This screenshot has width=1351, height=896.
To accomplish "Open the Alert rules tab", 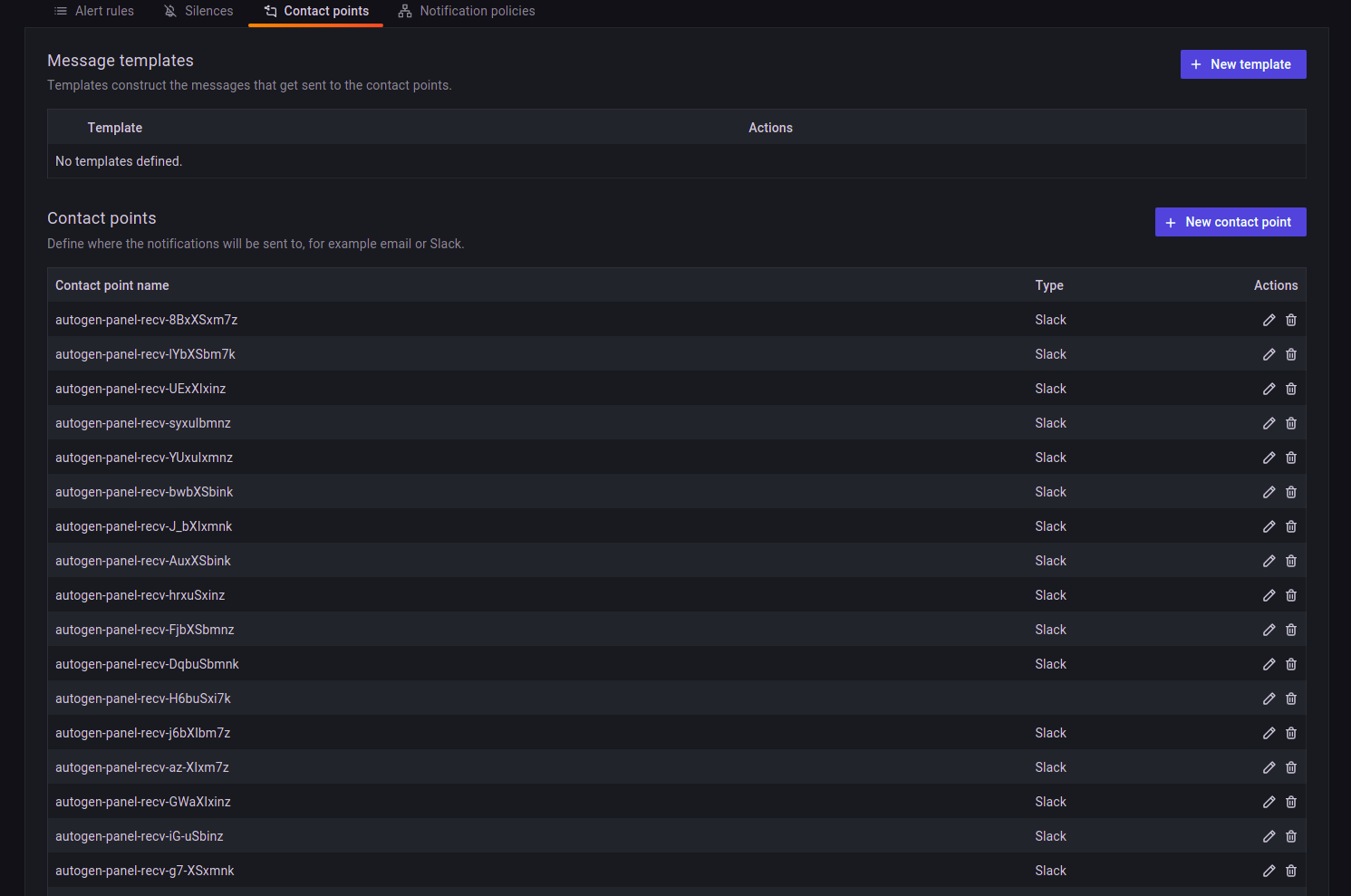I will (93, 11).
